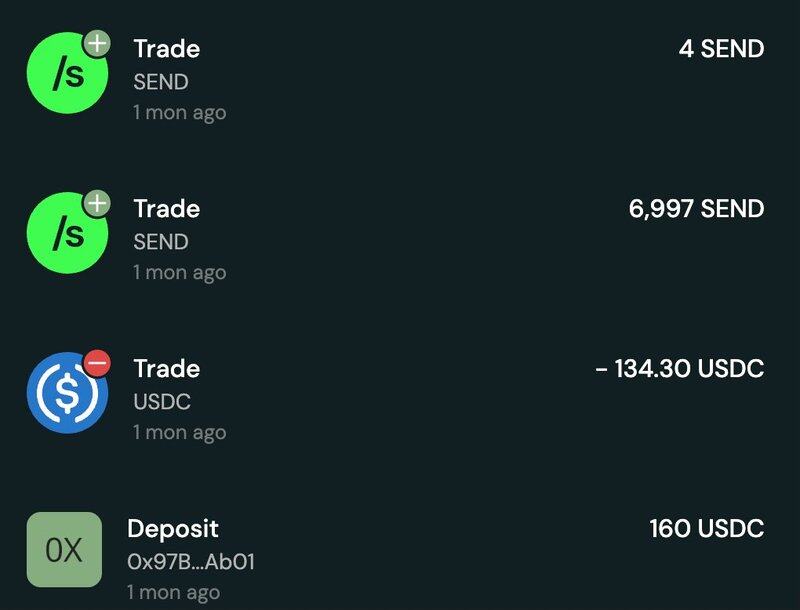Screen dimensions: 800x610
Task: Open the Trade entry for 6,997 SEND
Action: coord(167,208)
